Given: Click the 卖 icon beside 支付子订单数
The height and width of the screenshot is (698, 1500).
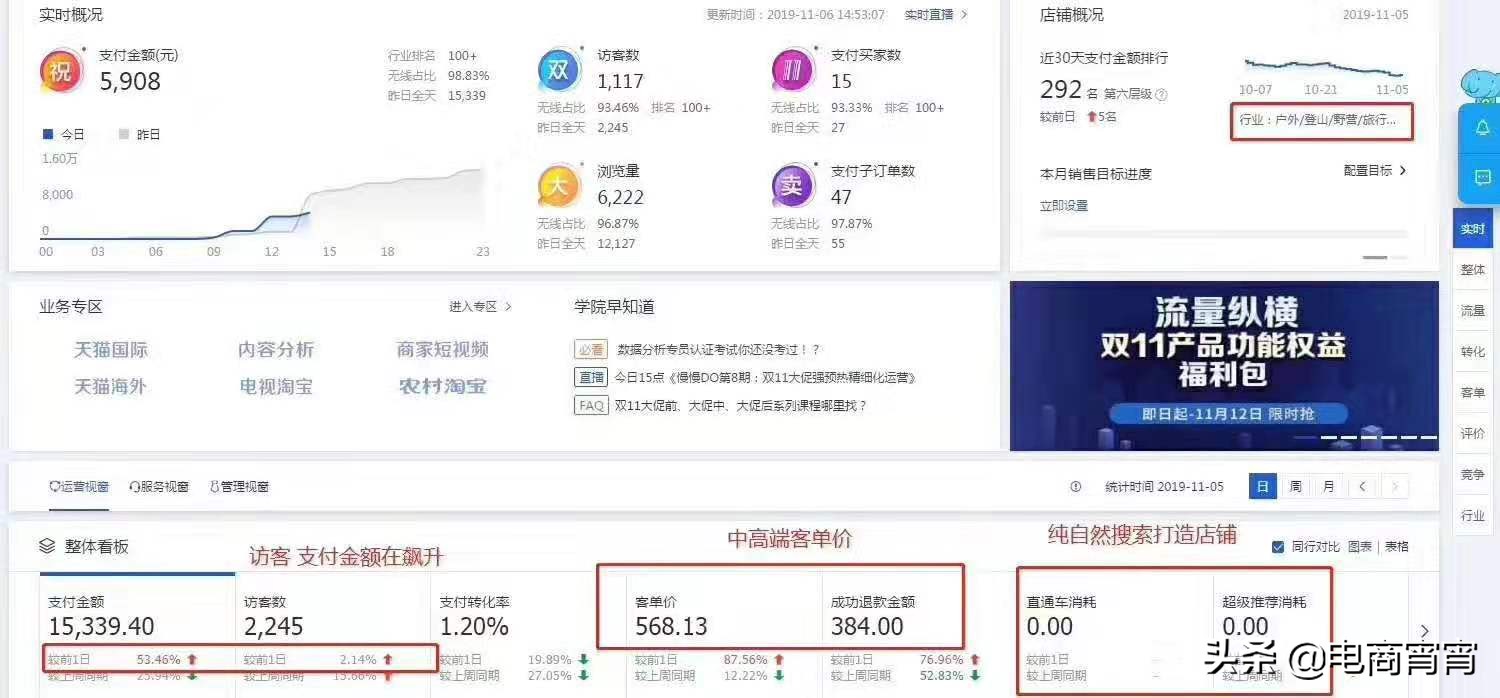Looking at the screenshot, I should (x=793, y=186).
